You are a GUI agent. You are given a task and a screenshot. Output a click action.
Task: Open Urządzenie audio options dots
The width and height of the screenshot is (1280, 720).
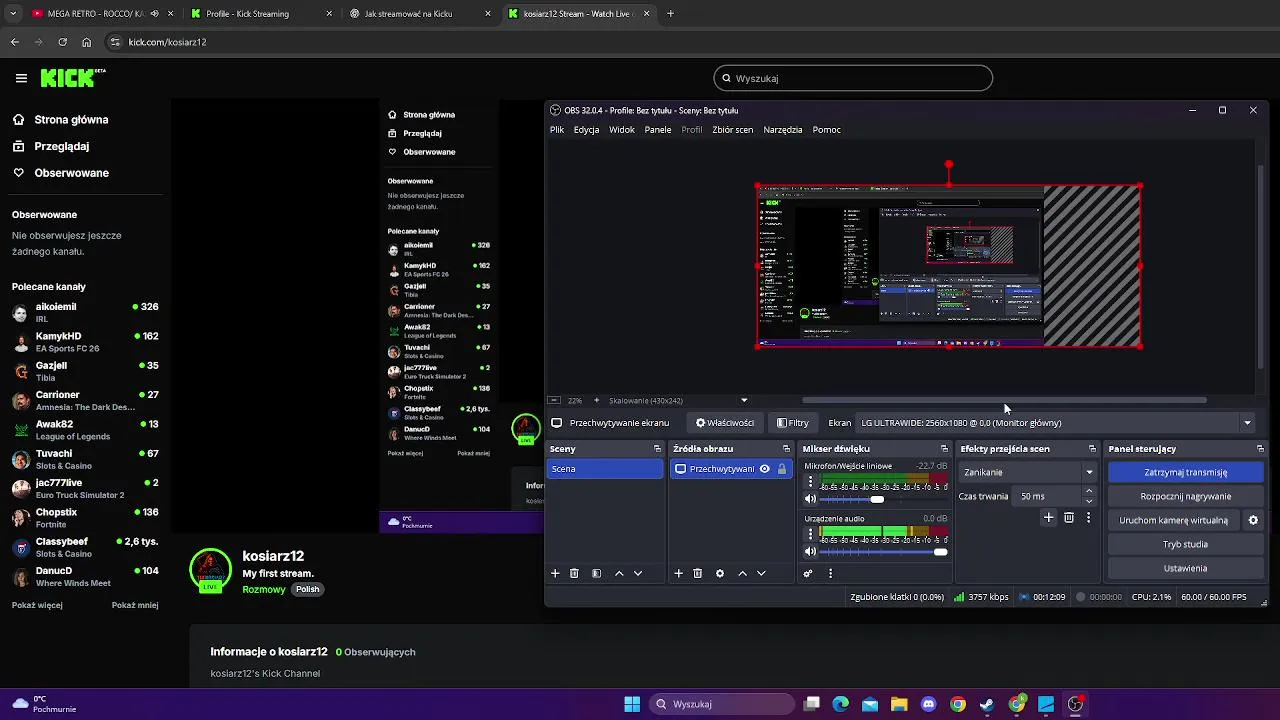tap(811, 535)
